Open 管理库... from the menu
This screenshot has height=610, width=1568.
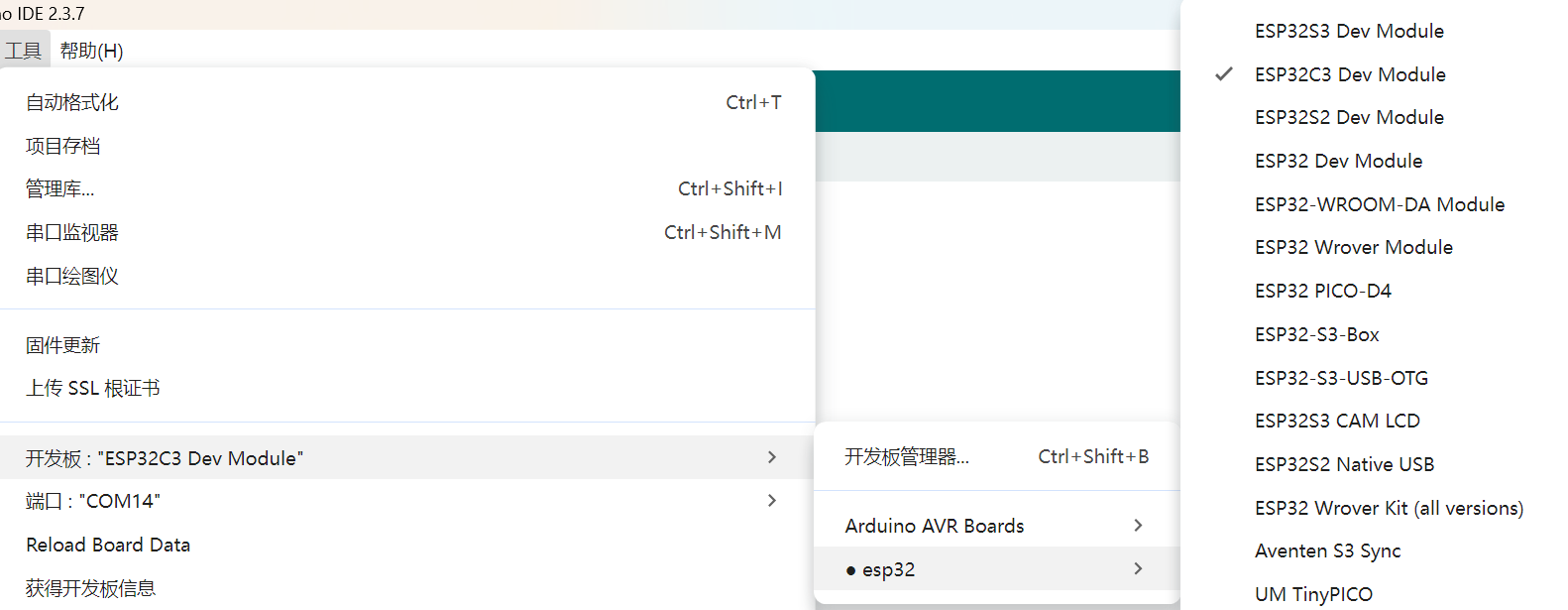tap(407, 188)
